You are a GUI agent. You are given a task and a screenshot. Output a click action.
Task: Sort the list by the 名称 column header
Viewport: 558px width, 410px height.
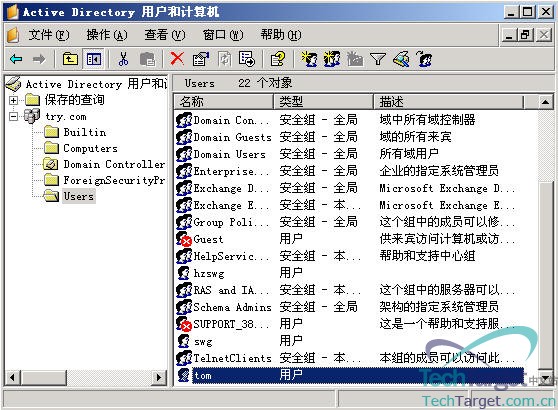coord(223,102)
